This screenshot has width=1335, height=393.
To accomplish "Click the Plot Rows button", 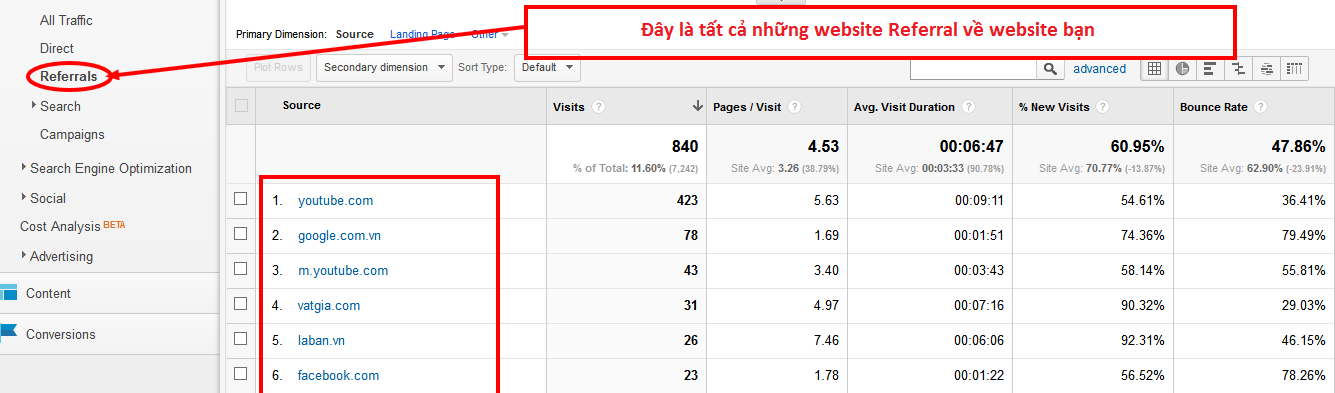I will pos(278,68).
